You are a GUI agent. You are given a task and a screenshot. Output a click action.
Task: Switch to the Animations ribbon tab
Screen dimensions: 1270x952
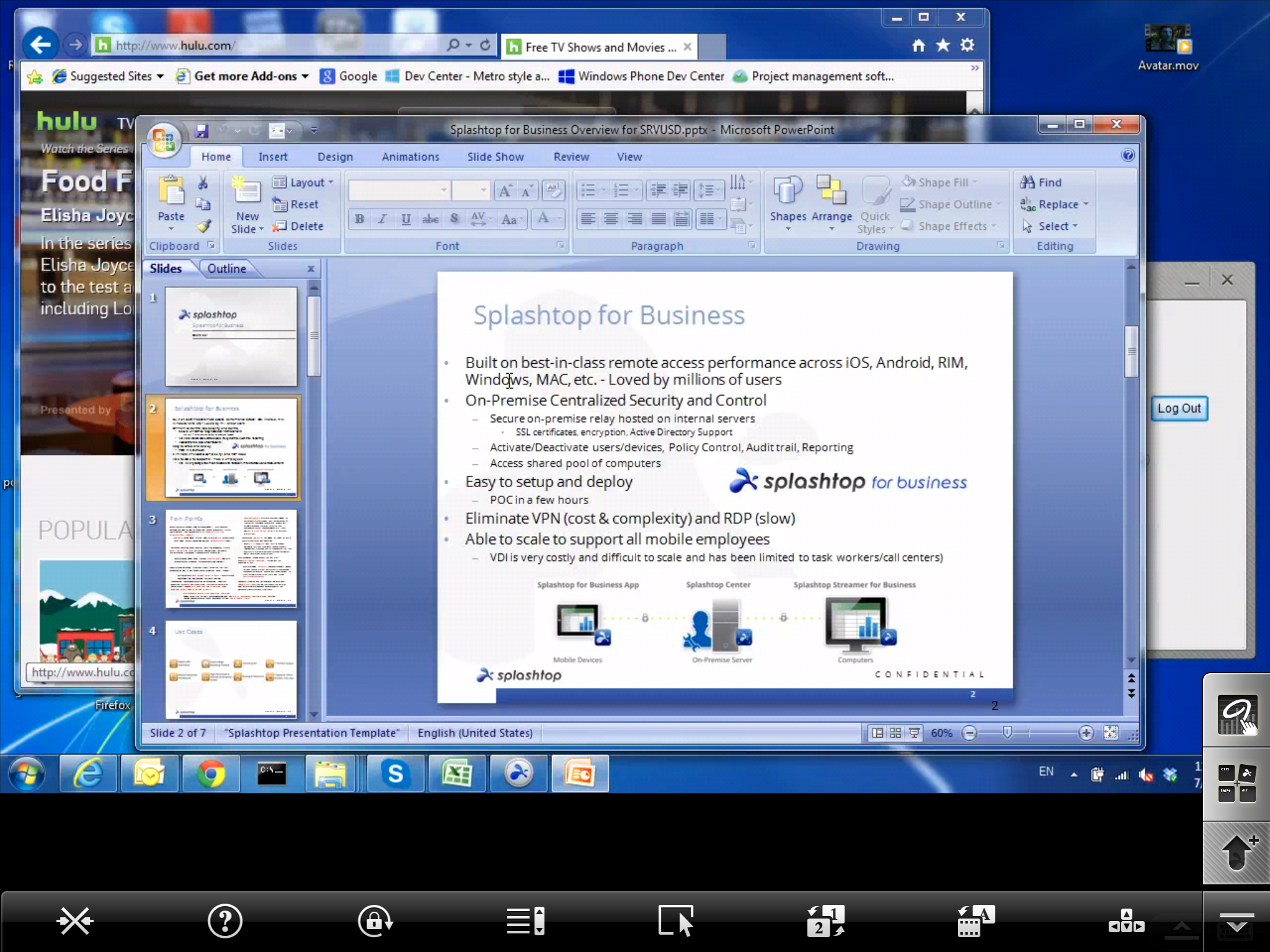[x=410, y=157]
